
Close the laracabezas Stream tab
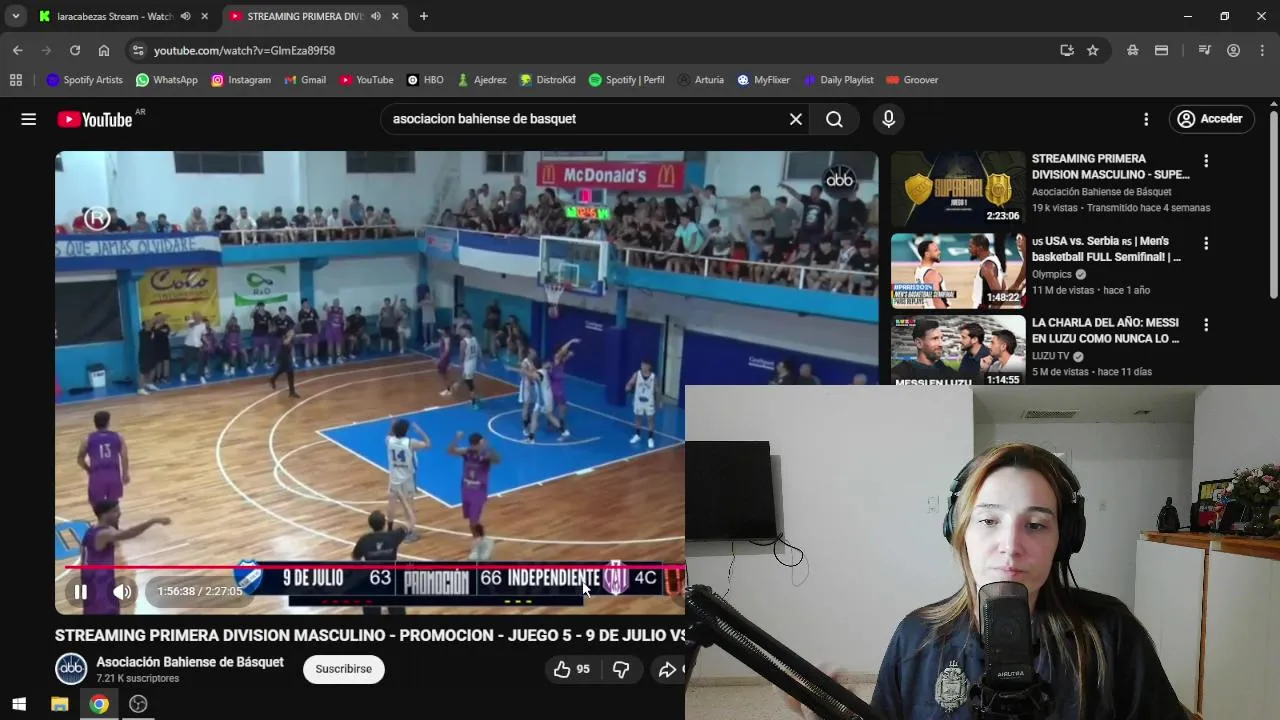coord(205,16)
